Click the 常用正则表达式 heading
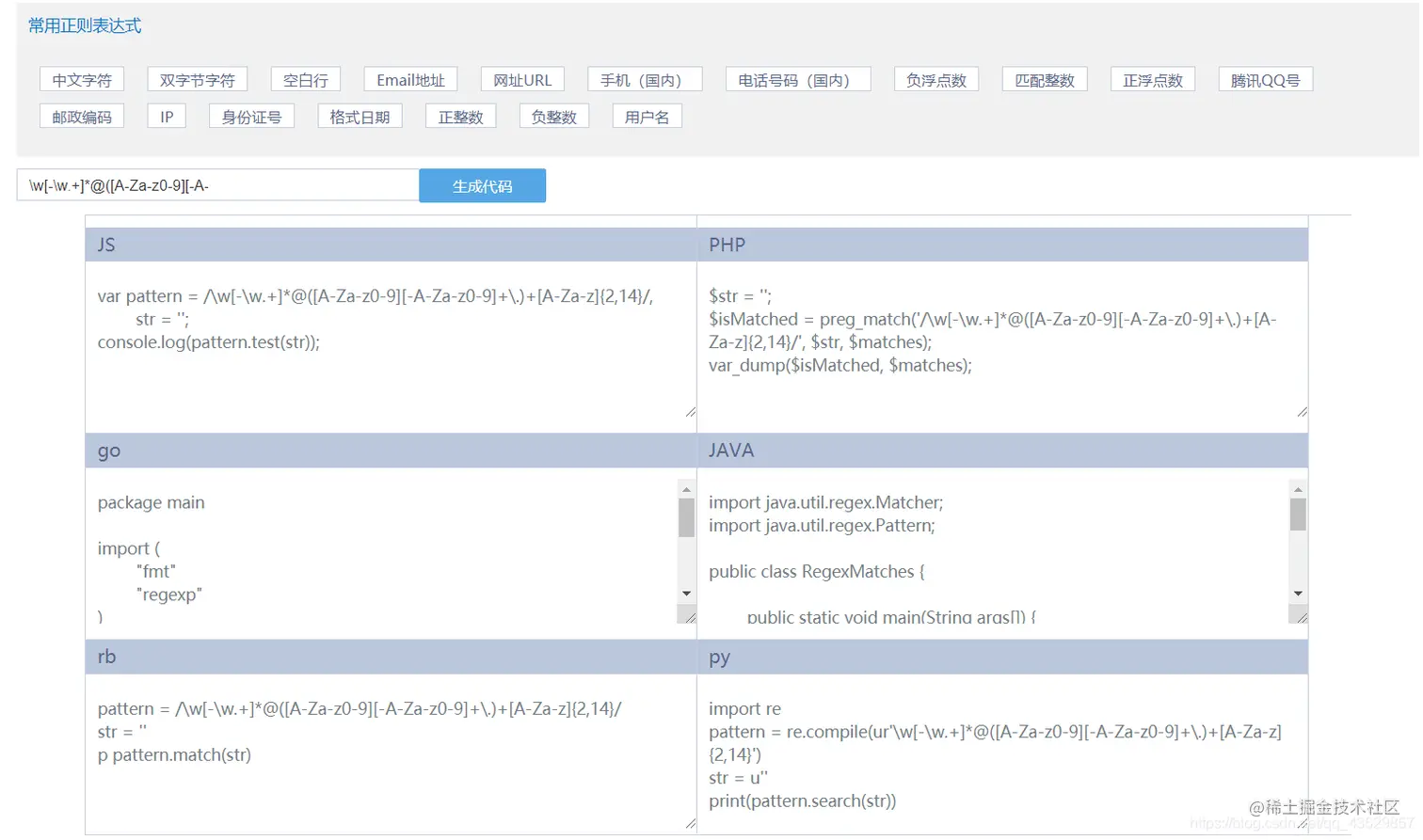This screenshot has width=1423, height=840. pyautogui.click(x=85, y=25)
